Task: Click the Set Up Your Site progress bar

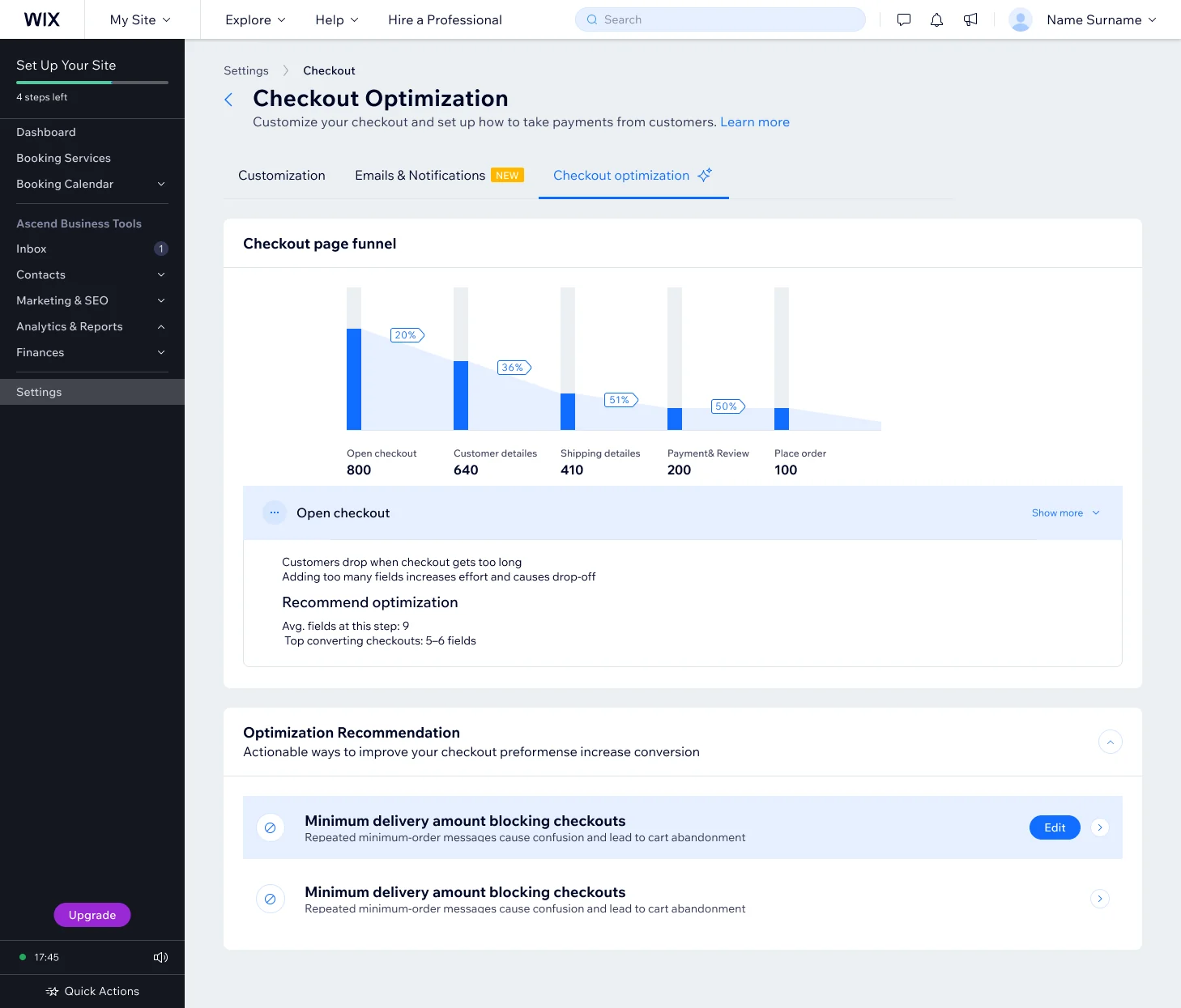Action: (92, 83)
